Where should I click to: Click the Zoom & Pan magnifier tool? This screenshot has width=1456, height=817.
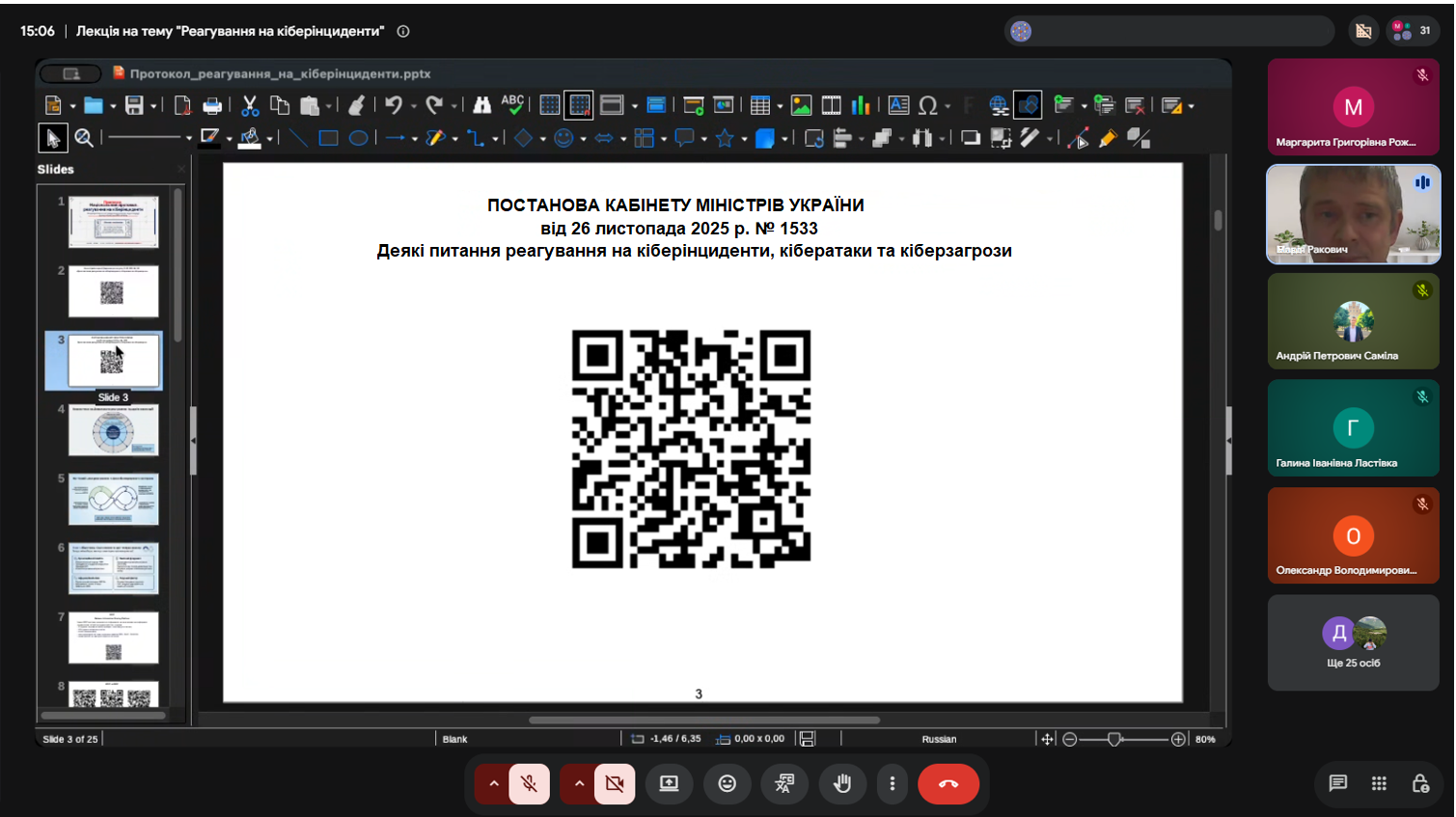point(84,139)
